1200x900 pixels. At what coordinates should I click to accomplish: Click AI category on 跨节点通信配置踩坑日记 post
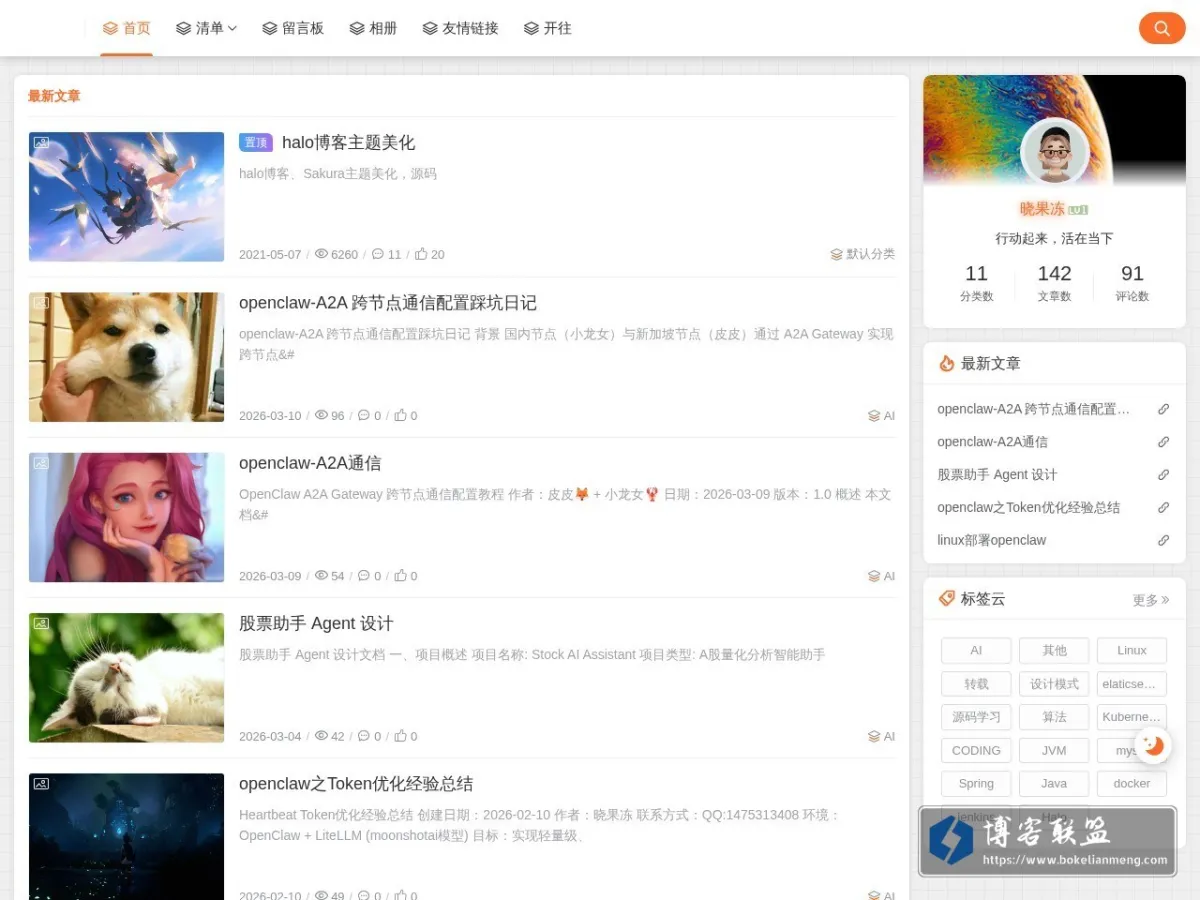[881, 416]
